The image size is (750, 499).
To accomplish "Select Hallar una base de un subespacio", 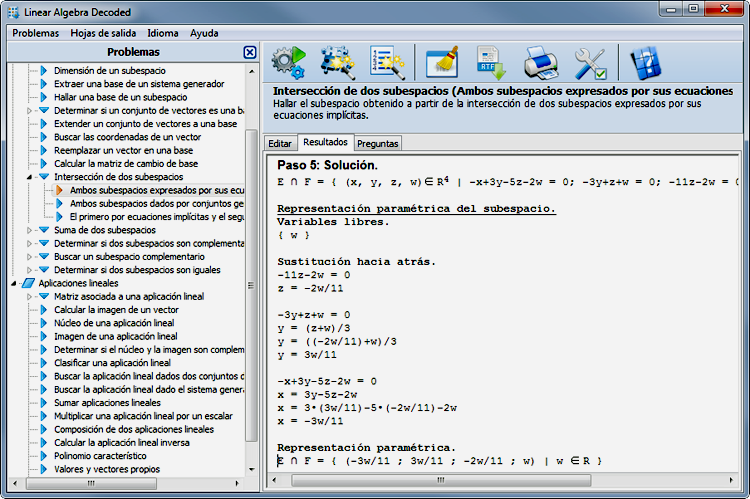I will click(121, 97).
